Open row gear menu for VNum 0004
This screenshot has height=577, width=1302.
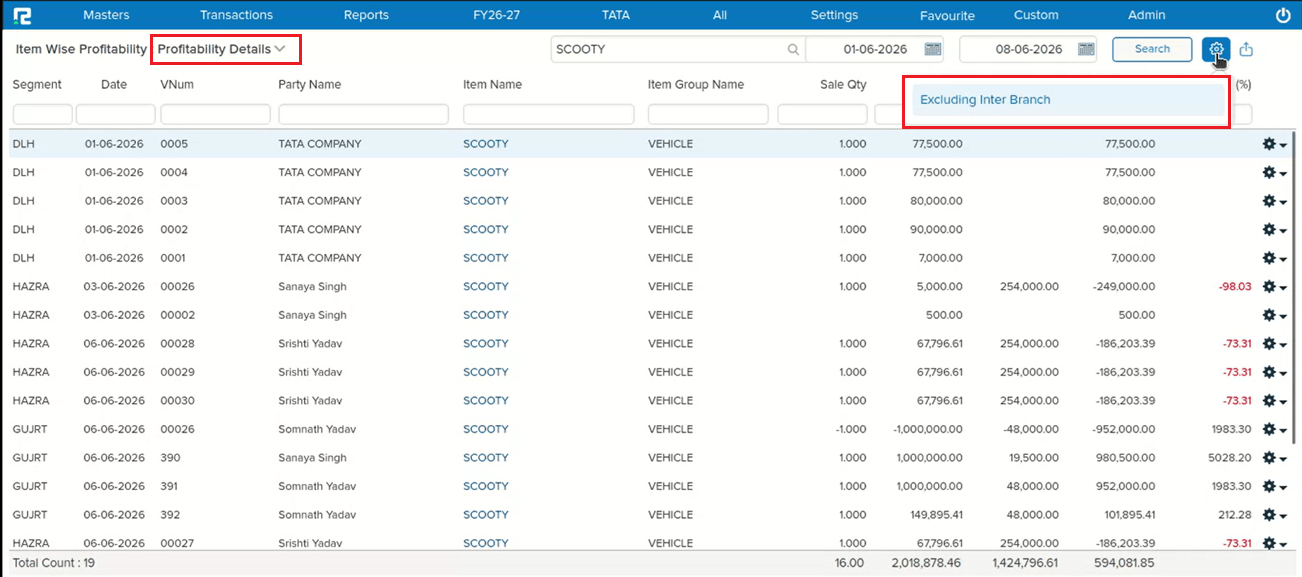point(1274,173)
